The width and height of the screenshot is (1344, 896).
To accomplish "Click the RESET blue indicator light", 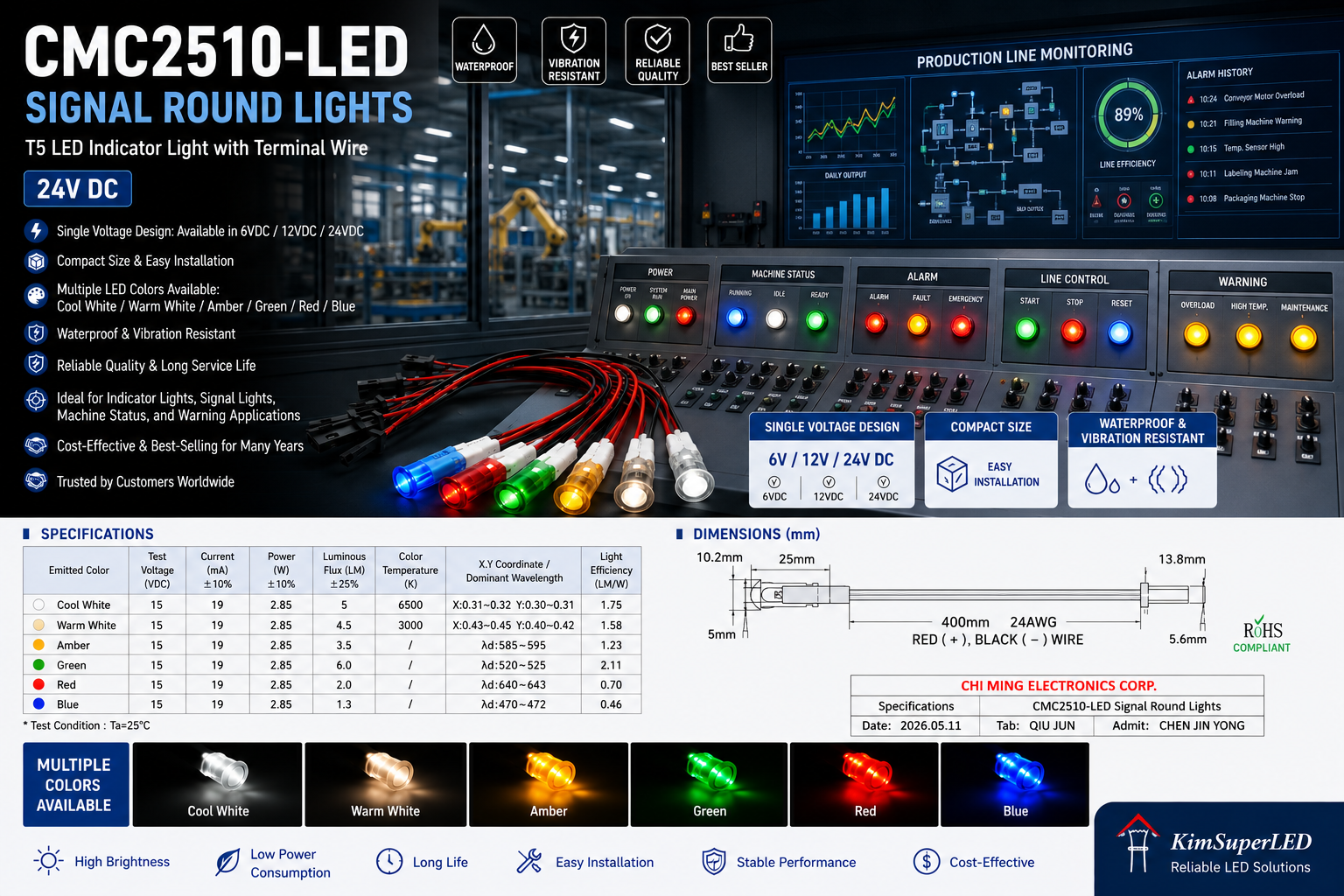I will [1119, 333].
